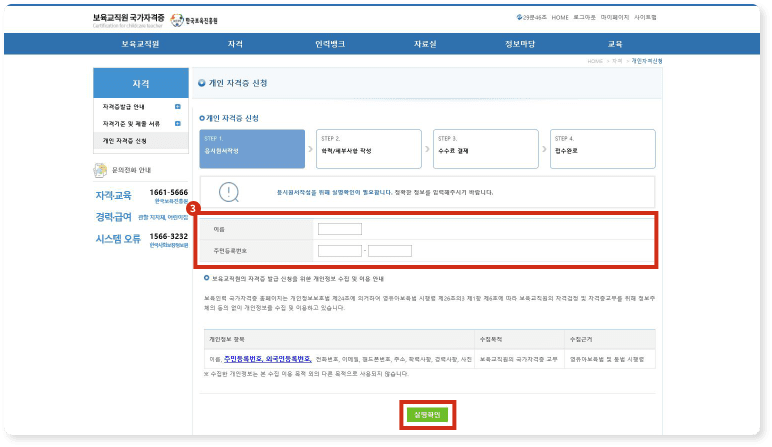Click the blue 자격 sidebar header
This screenshot has height=447, width=772.
point(141,83)
